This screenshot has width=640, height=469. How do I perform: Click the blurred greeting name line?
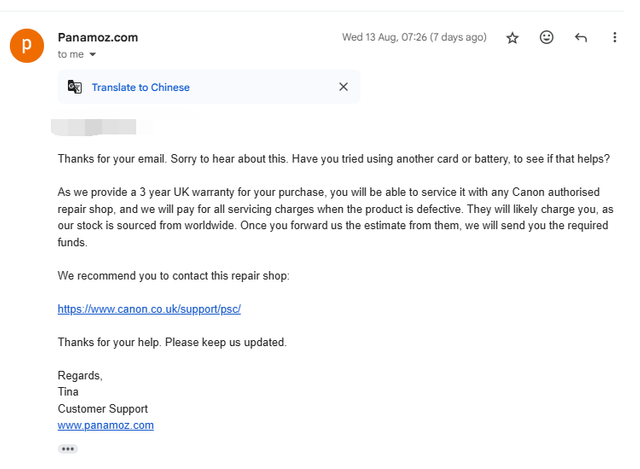94,127
